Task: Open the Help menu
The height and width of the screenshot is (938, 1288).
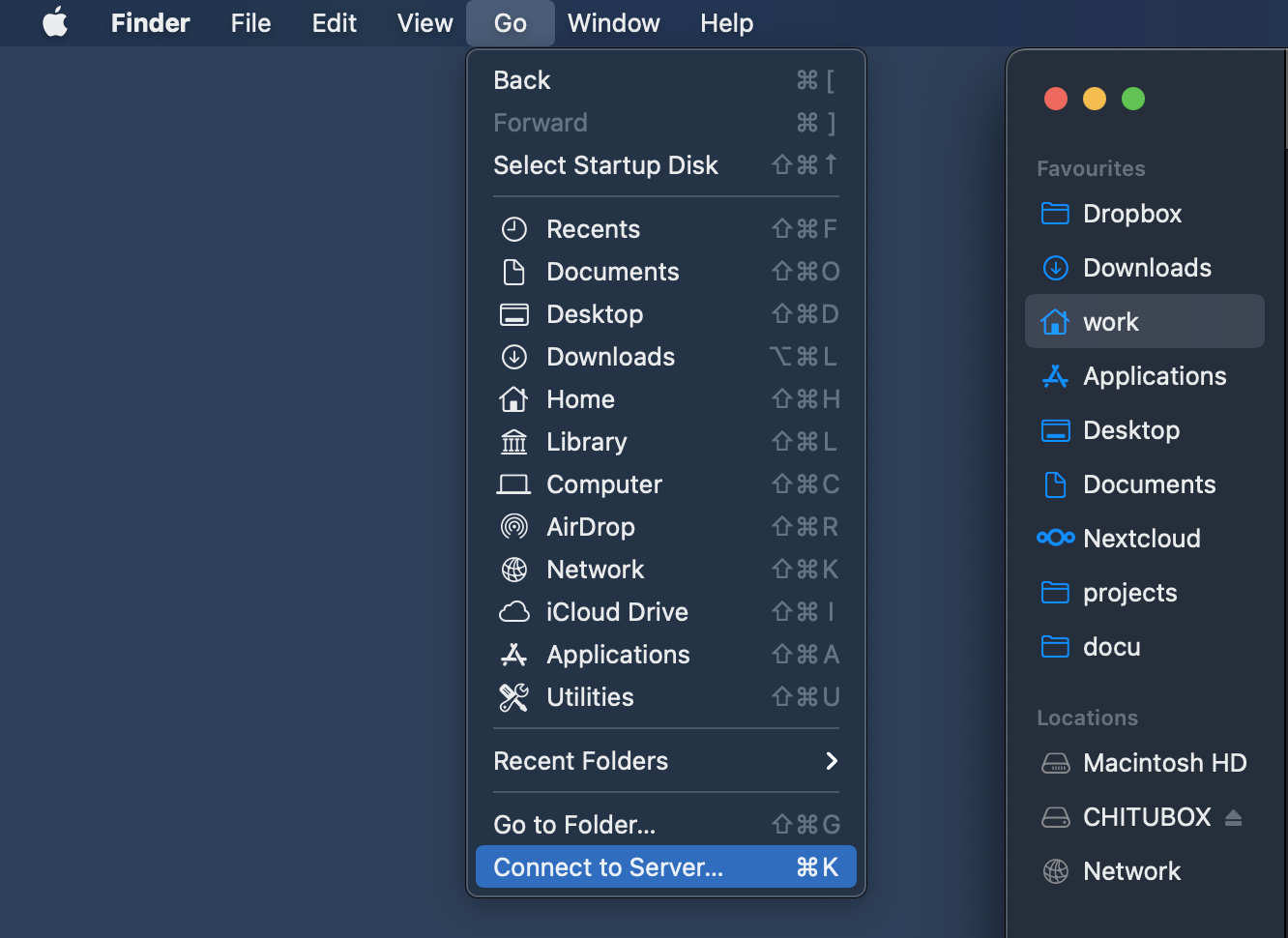Action: coord(726,22)
